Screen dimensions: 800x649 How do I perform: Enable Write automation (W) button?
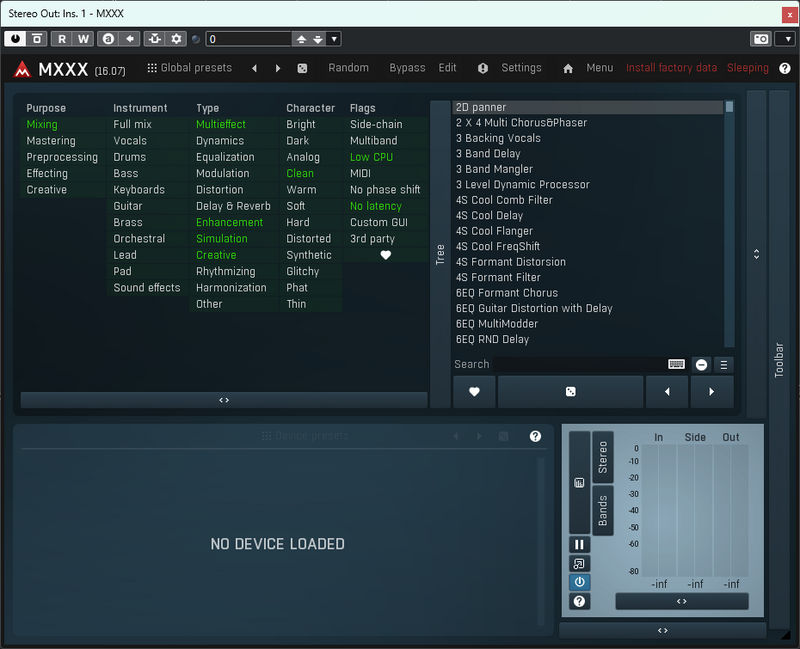(83, 39)
